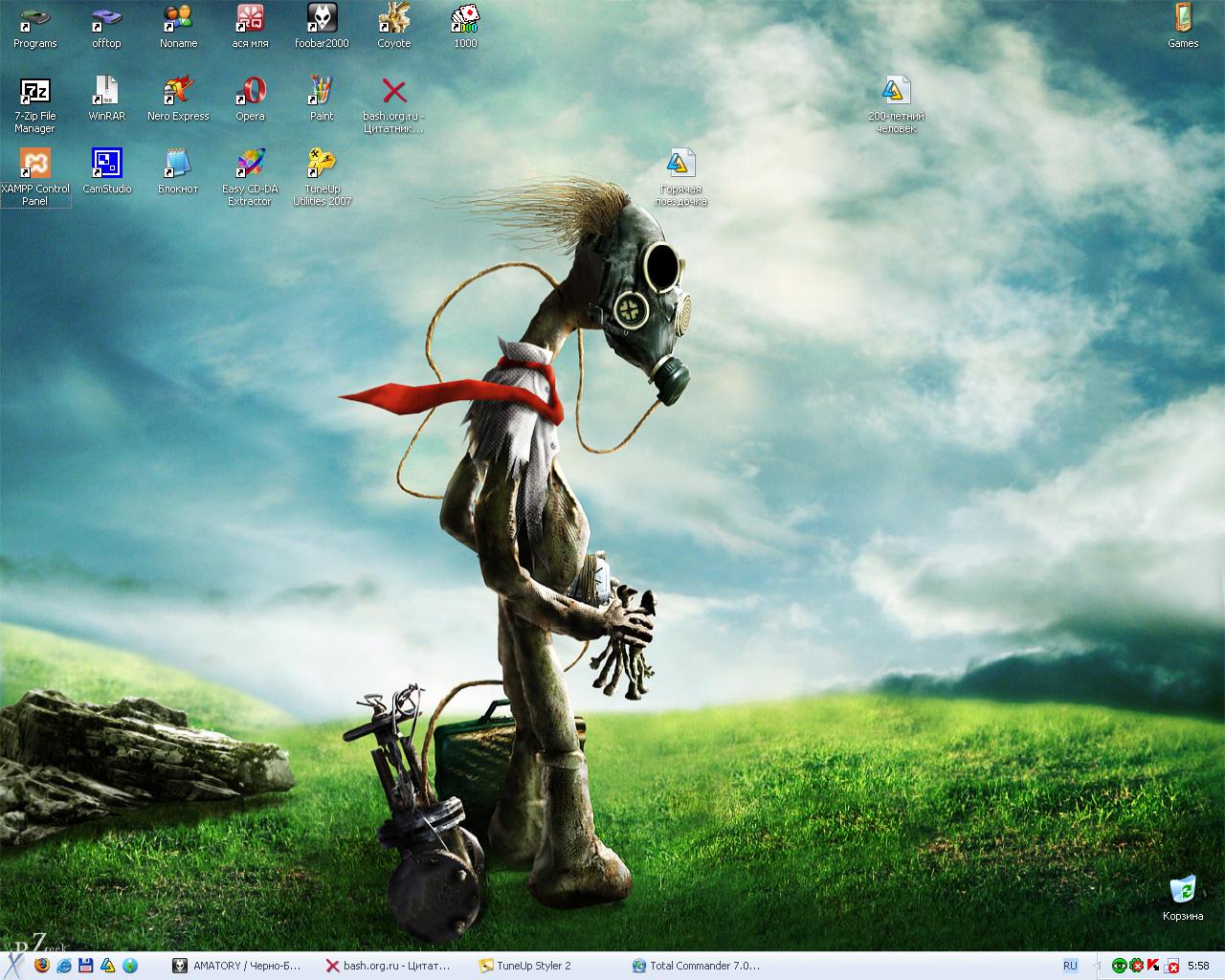Open the Programs desktop shortcut

tap(35, 27)
